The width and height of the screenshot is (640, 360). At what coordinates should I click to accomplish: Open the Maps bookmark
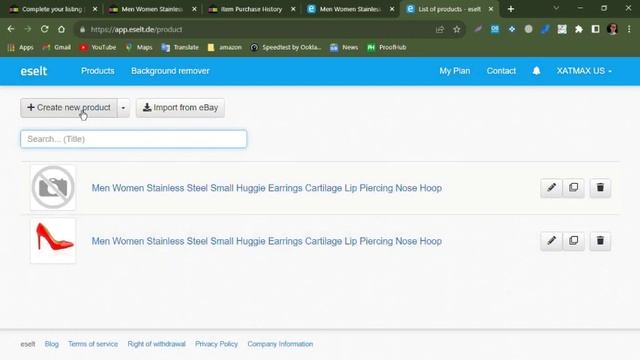[x=139, y=47]
